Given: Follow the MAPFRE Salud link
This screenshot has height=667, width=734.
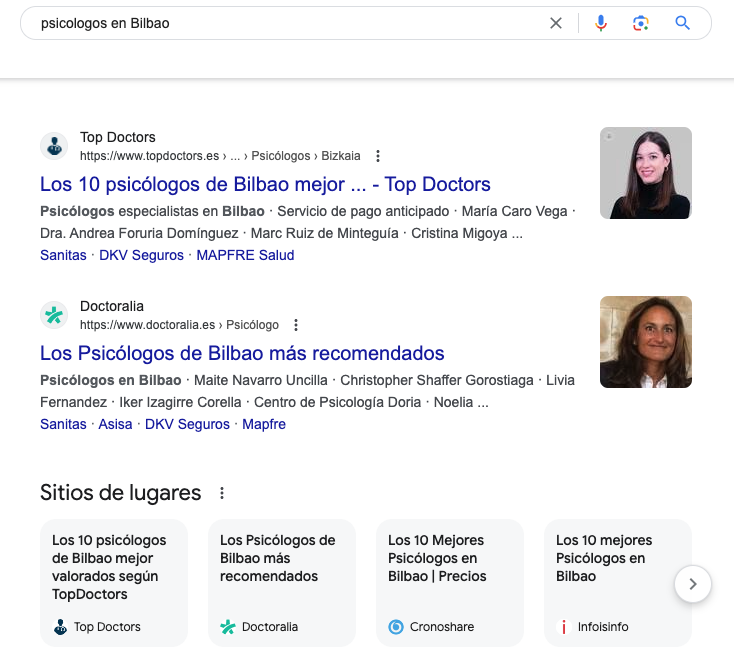Looking at the screenshot, I should click(245, 255).
